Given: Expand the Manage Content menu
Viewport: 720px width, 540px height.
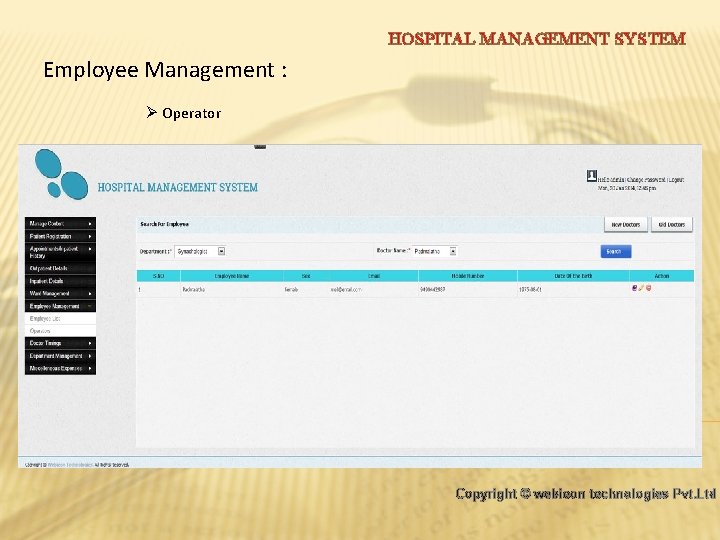Looking at the screenshot, I should (60, 224).
